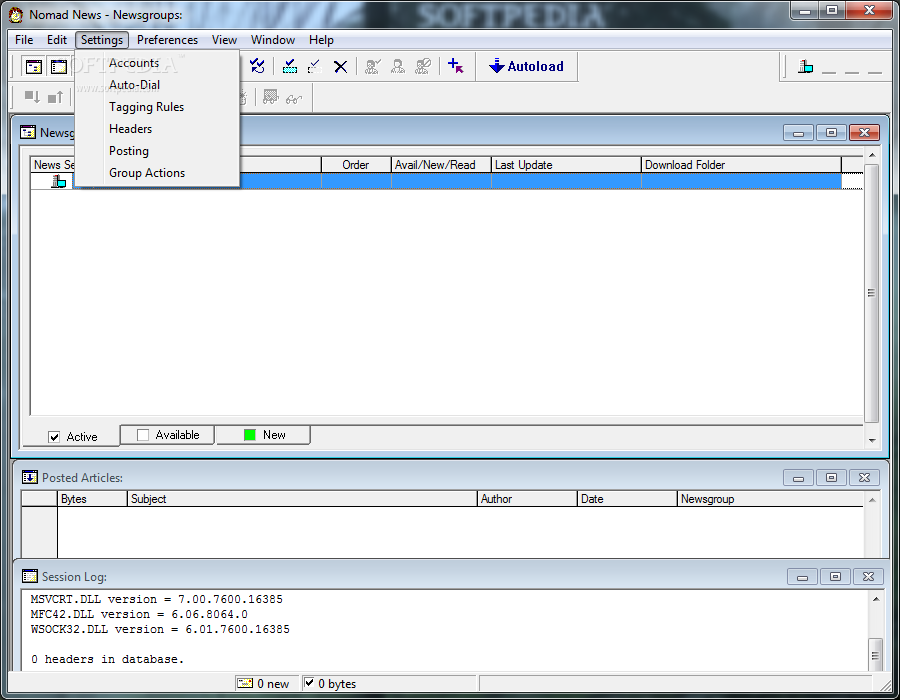Maximize the Posted Articles window
The width and height of the screenshot is (900, 700).
click(x=831, y=477)
